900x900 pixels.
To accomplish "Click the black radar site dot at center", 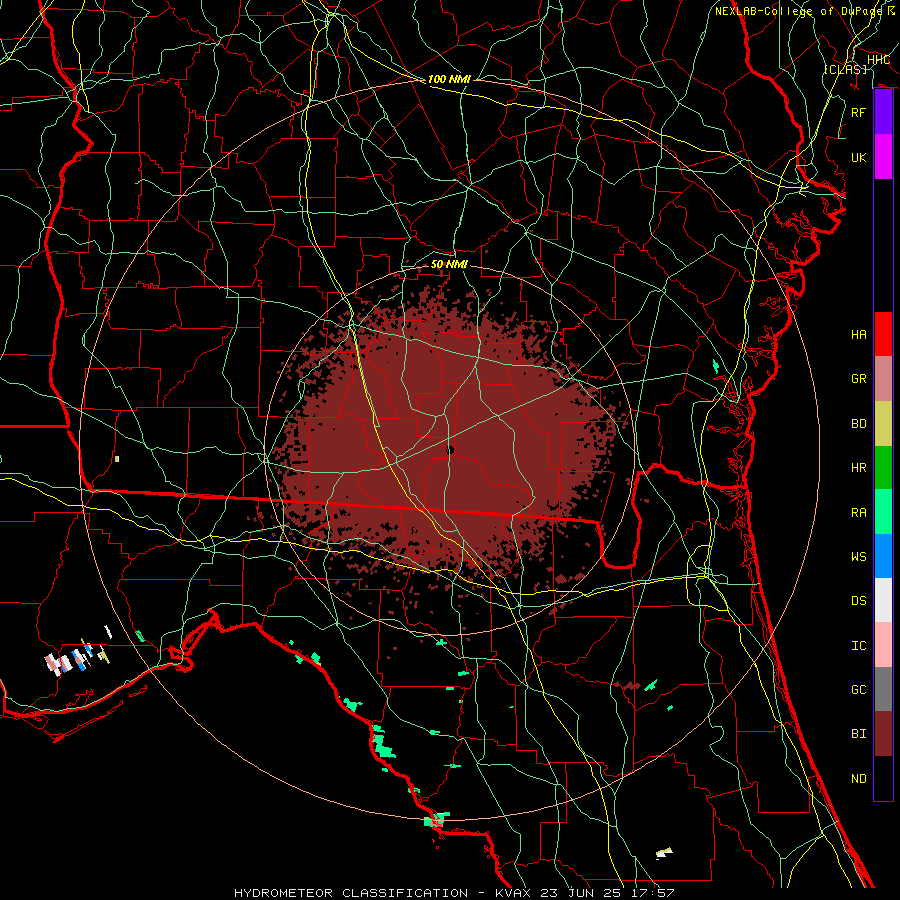I will click(450, 451).
